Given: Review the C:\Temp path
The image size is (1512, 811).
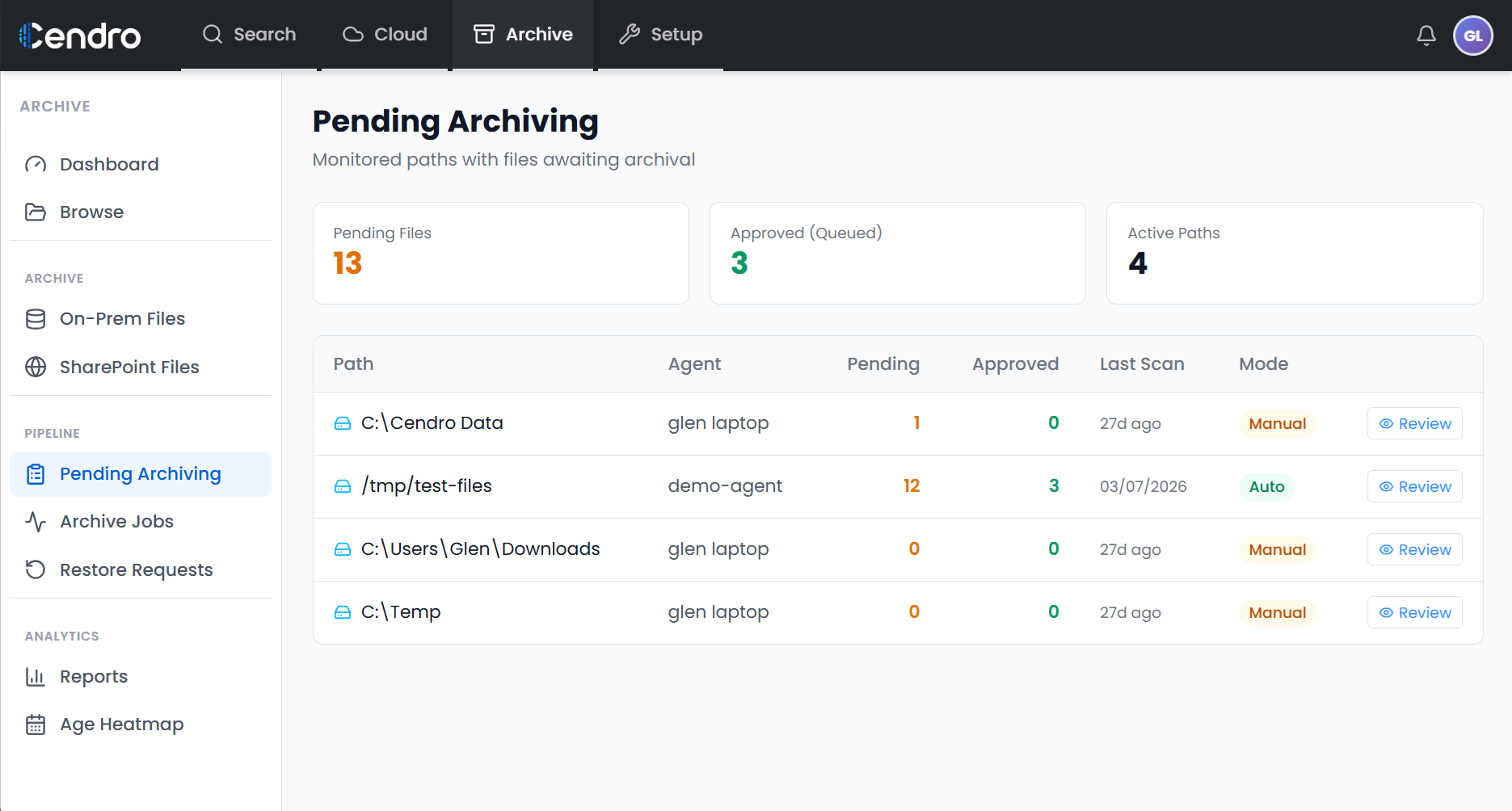Looking at the screenshot, I should pos(1414,612).
